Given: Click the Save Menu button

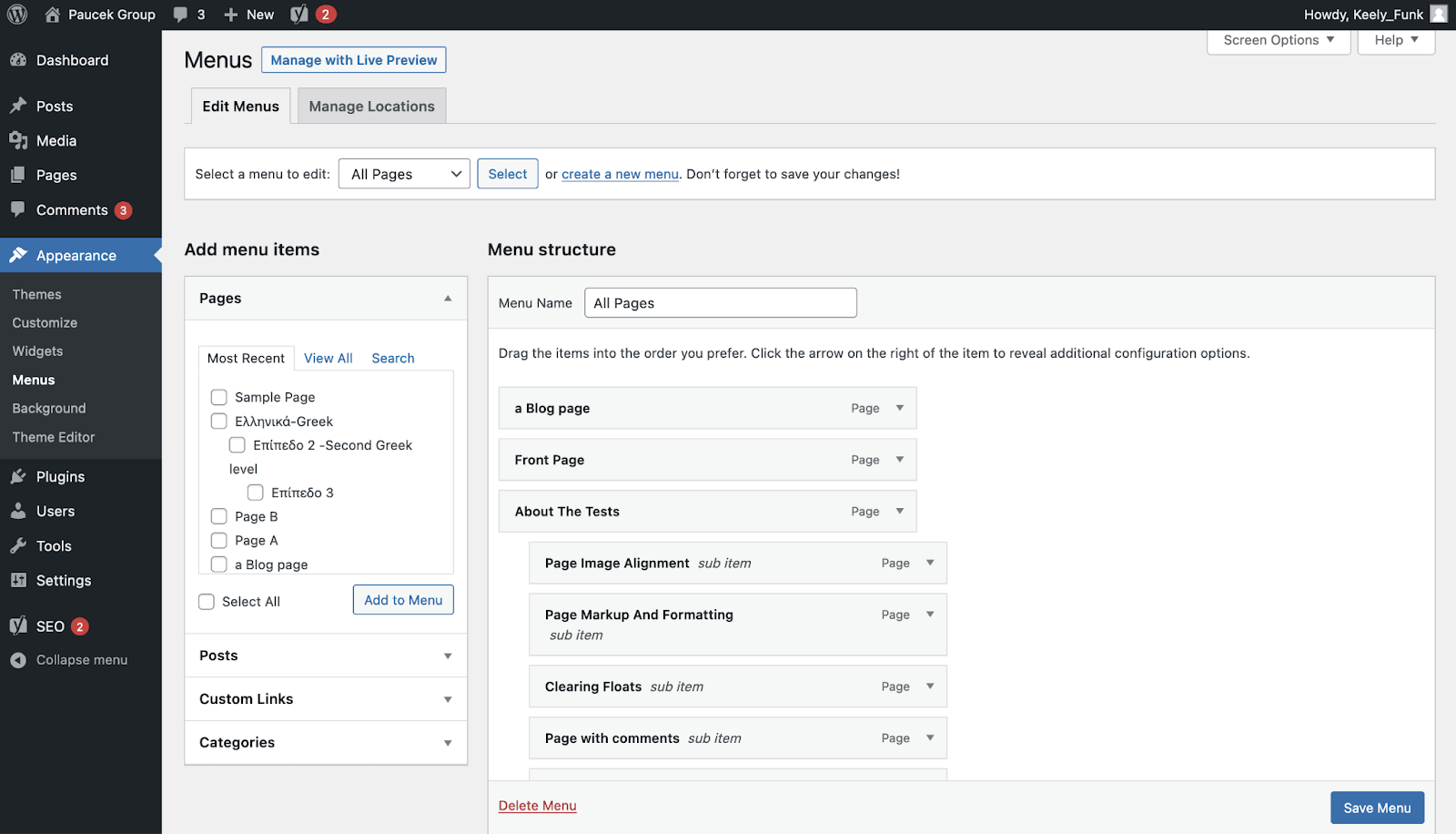Looking at the screenshot, I should (1377, 807).
